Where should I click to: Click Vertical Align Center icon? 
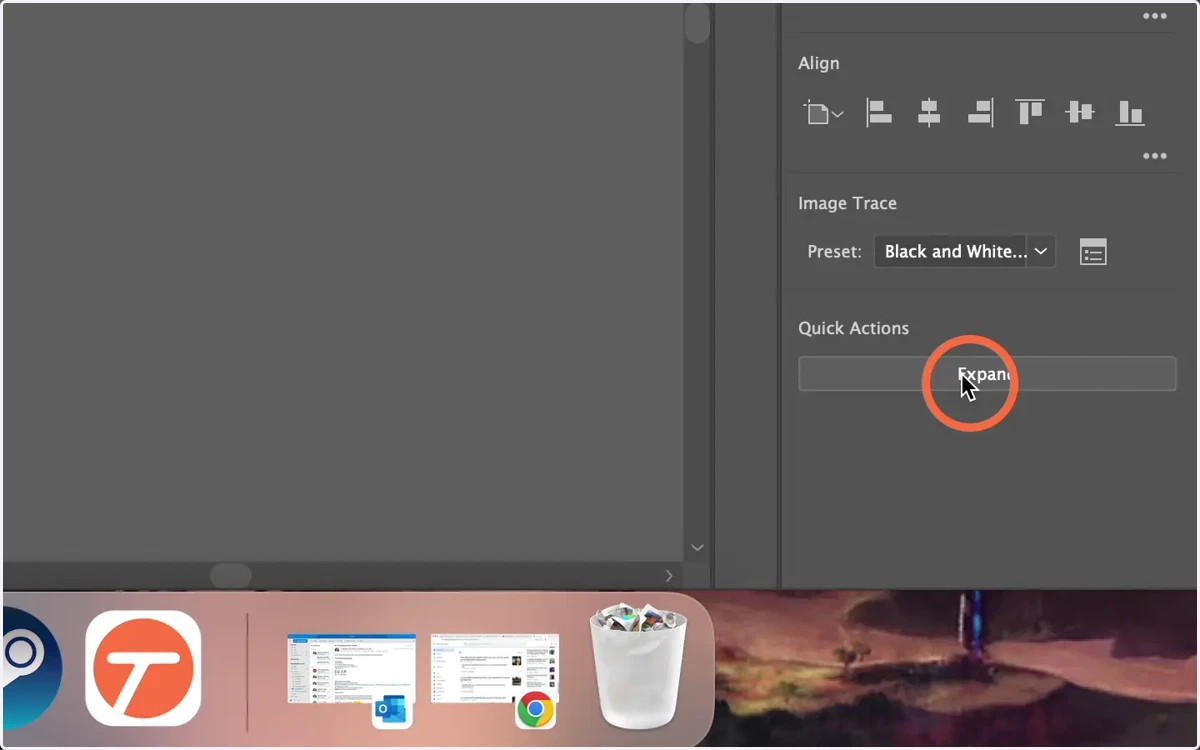(1080, 112)
